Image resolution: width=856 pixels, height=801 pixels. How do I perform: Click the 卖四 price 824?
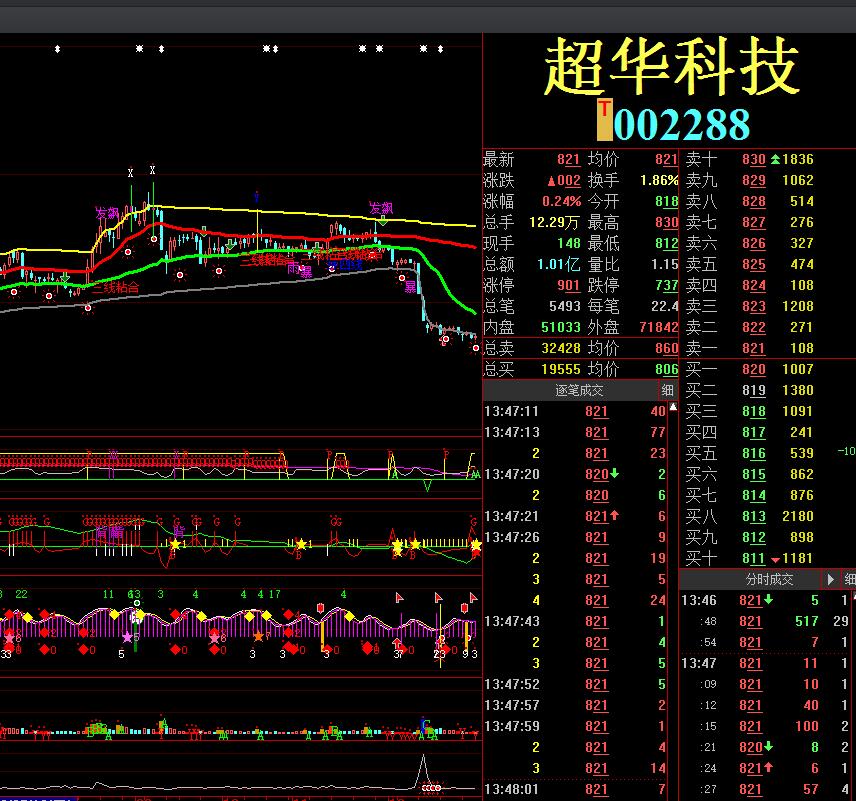point(753,285)
